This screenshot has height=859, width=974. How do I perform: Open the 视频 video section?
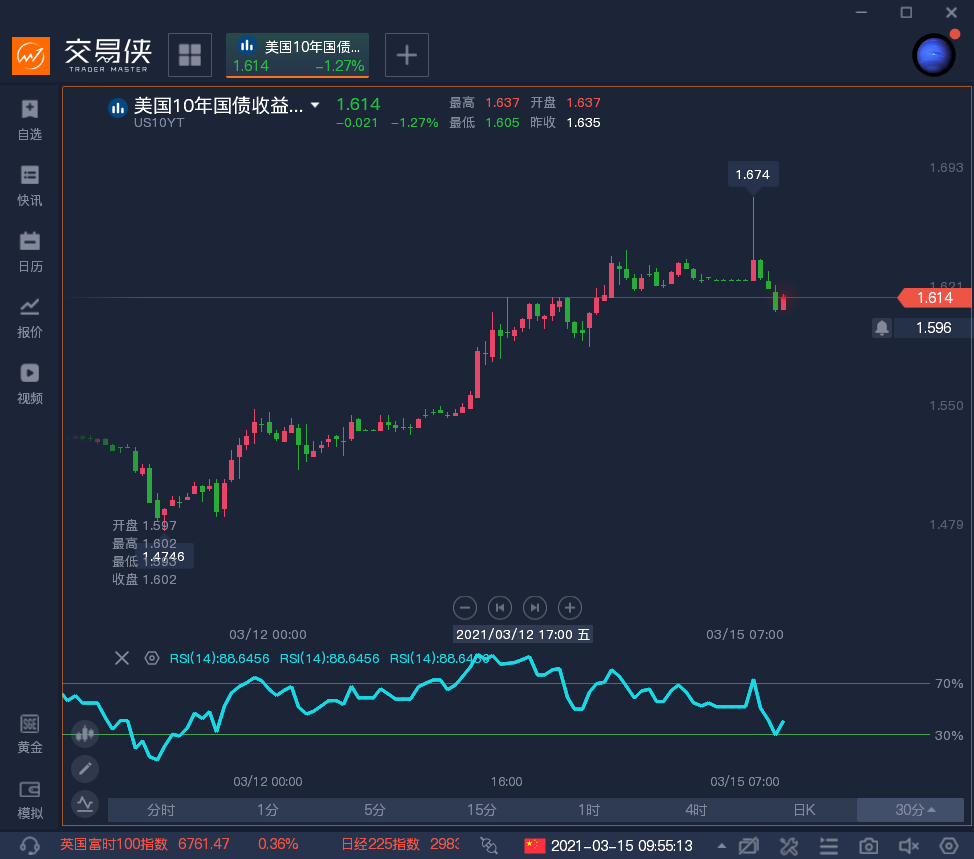pos(29,381)
